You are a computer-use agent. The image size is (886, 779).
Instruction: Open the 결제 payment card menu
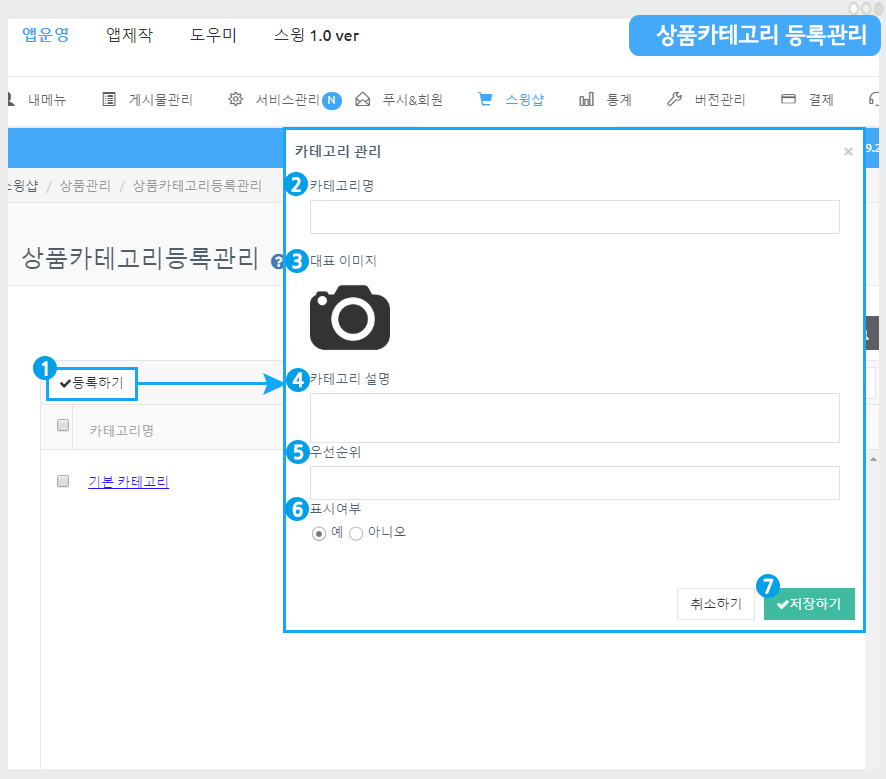[x=807, y=100]
